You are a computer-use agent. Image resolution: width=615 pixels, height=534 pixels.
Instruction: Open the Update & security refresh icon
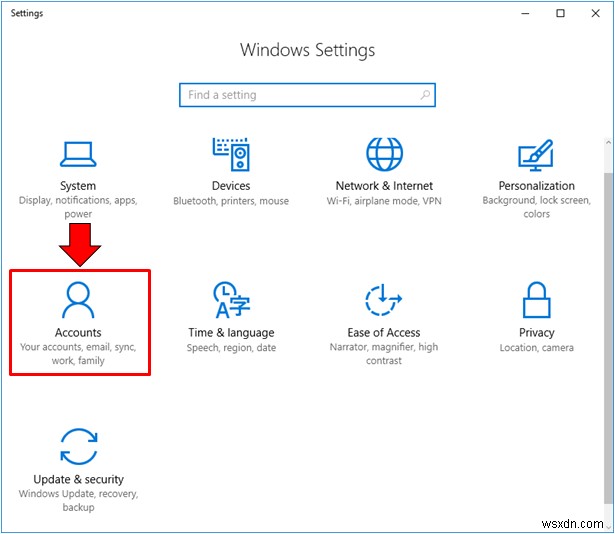(78, 447)
